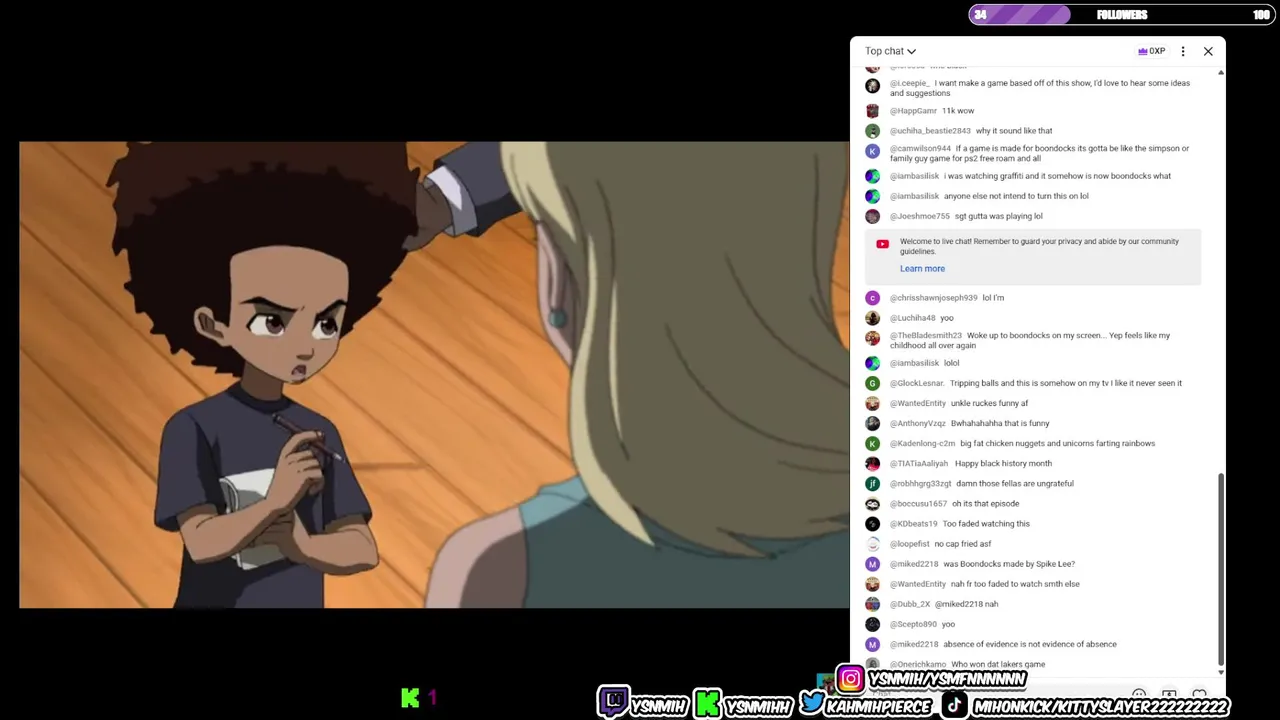
Task: Click username @AnthonyVzqz
Action: click(x=918, y=423)
